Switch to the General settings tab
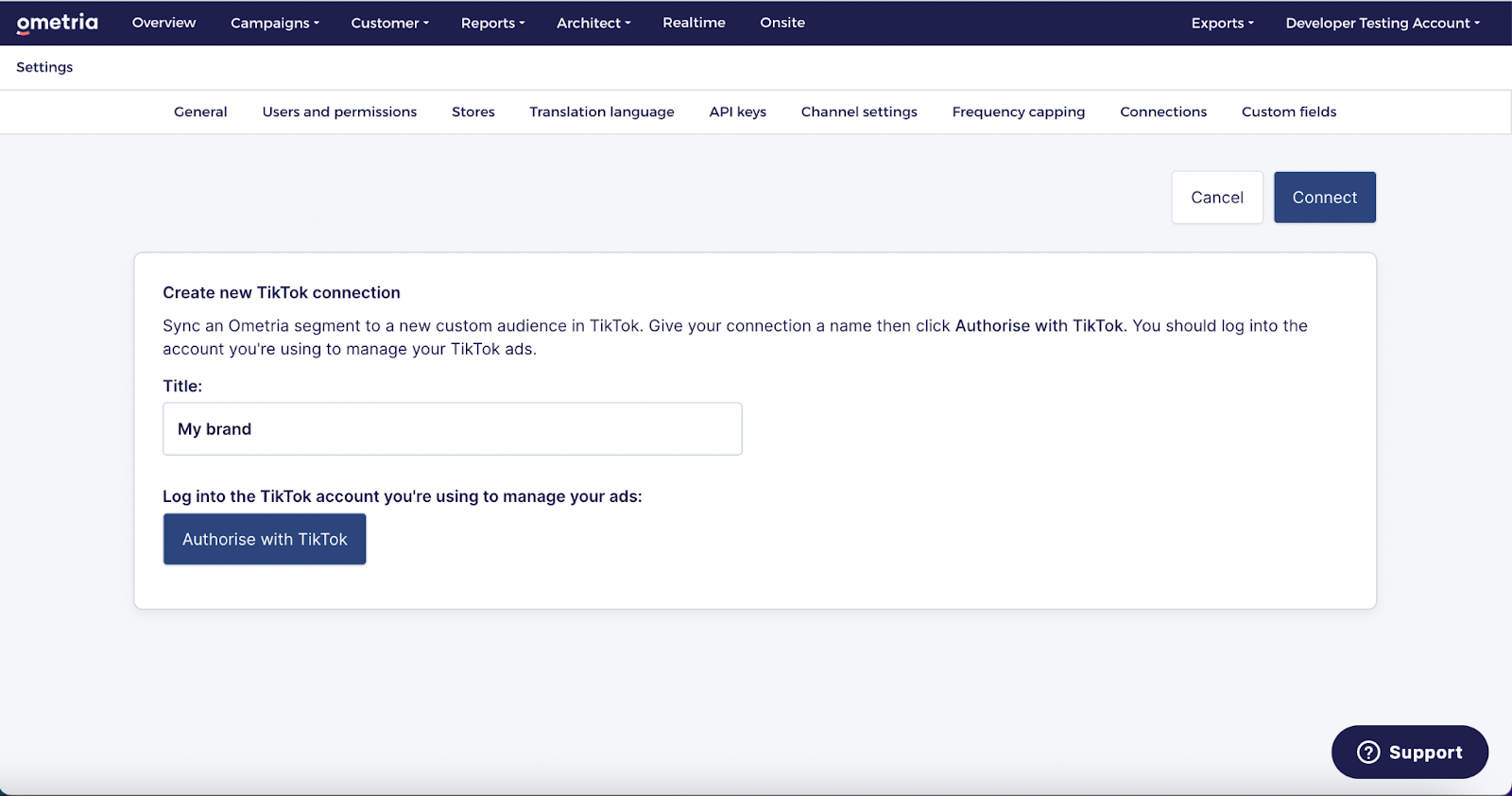Viewport: 1512px width, 796px height. click(200, 112)
